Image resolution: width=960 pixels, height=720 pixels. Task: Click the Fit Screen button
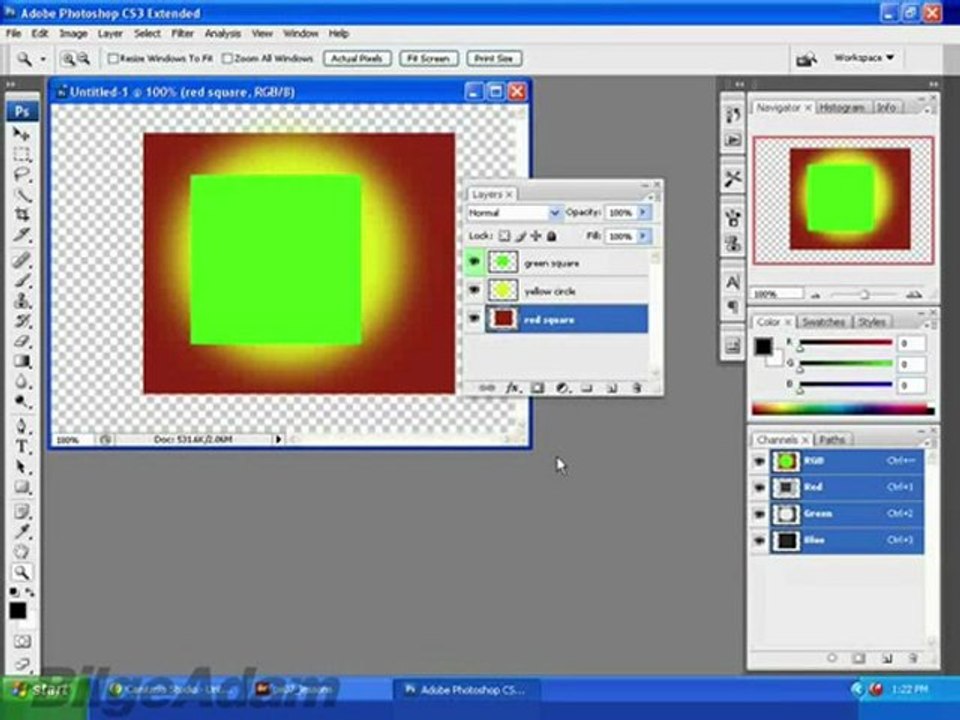[429, 58]
